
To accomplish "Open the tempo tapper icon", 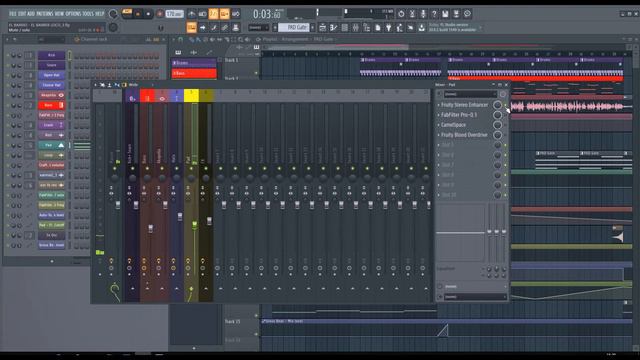I will point(400,28).
